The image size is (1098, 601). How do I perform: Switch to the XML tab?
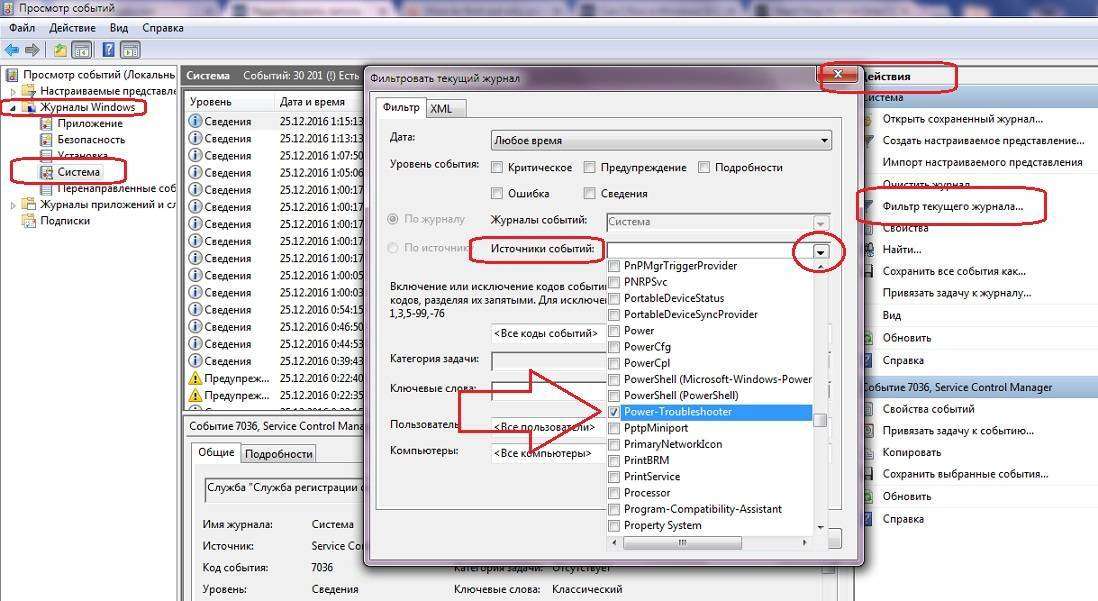click(441, 109)
